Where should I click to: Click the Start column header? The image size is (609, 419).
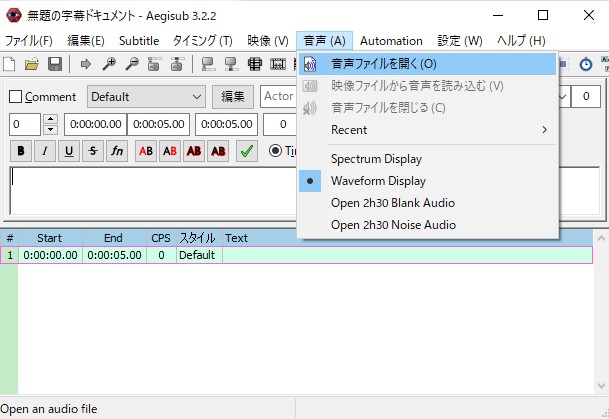click(50, 238)
